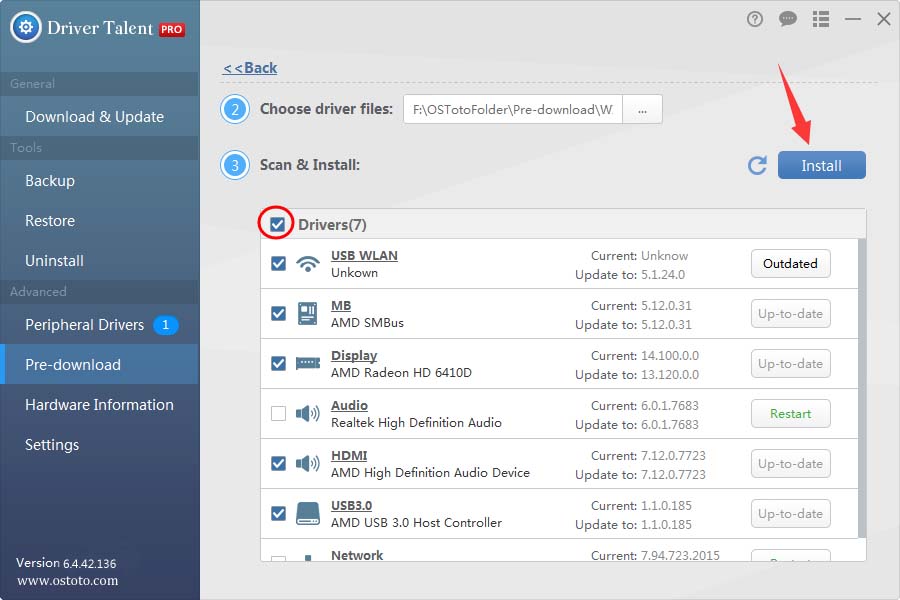
Task: Open the help question mark icon
Action: point(755,20)
